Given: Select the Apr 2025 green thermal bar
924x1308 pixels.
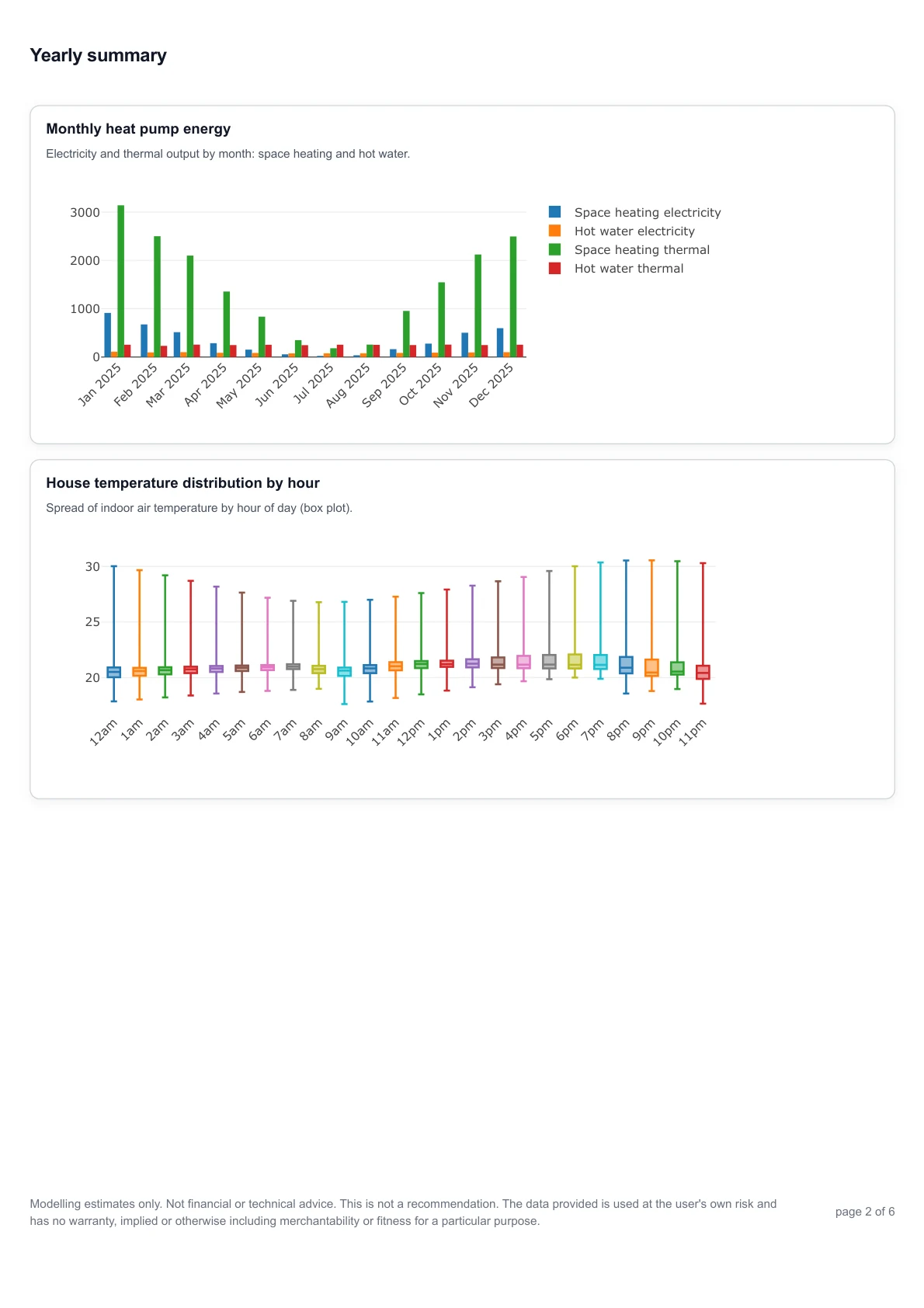Looking at the screenshot, I should 227,324.
